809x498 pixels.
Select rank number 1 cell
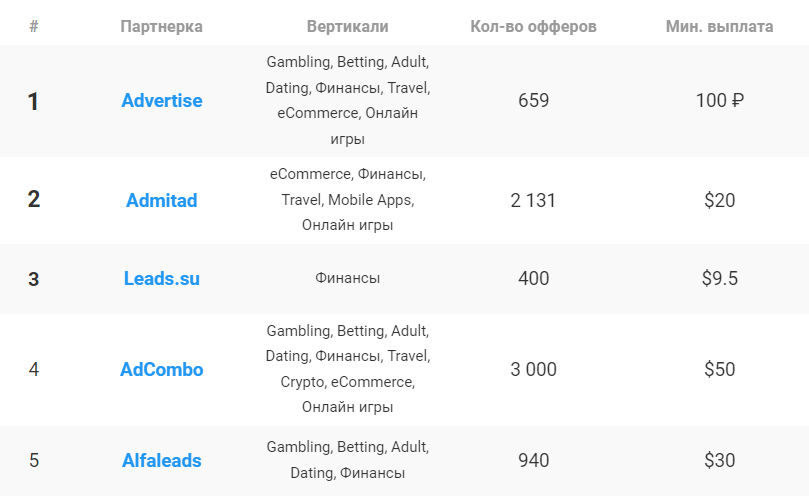coord(34,101)
